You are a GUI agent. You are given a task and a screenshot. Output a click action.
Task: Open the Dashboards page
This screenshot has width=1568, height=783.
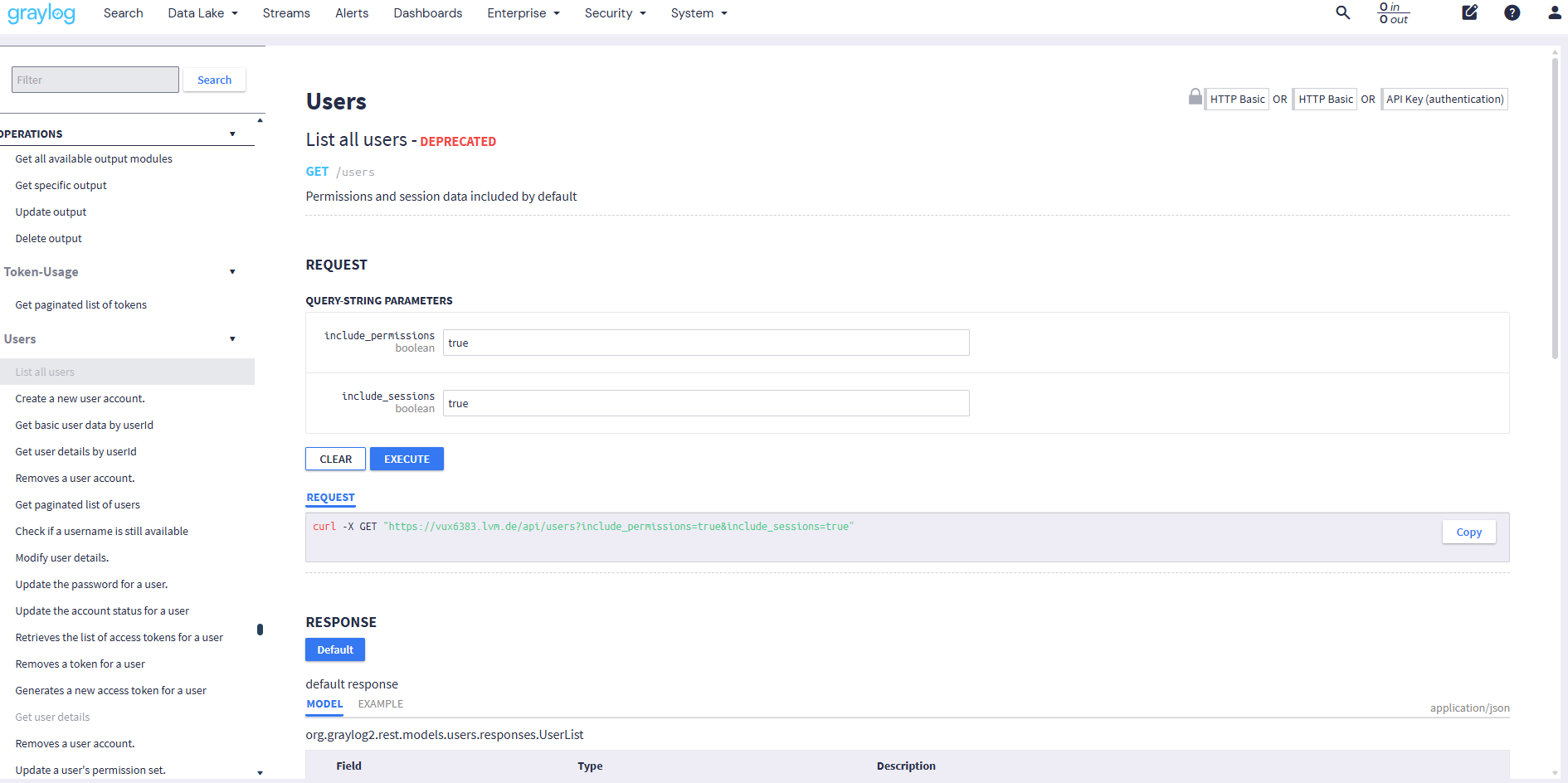click(x=428, y=13)
